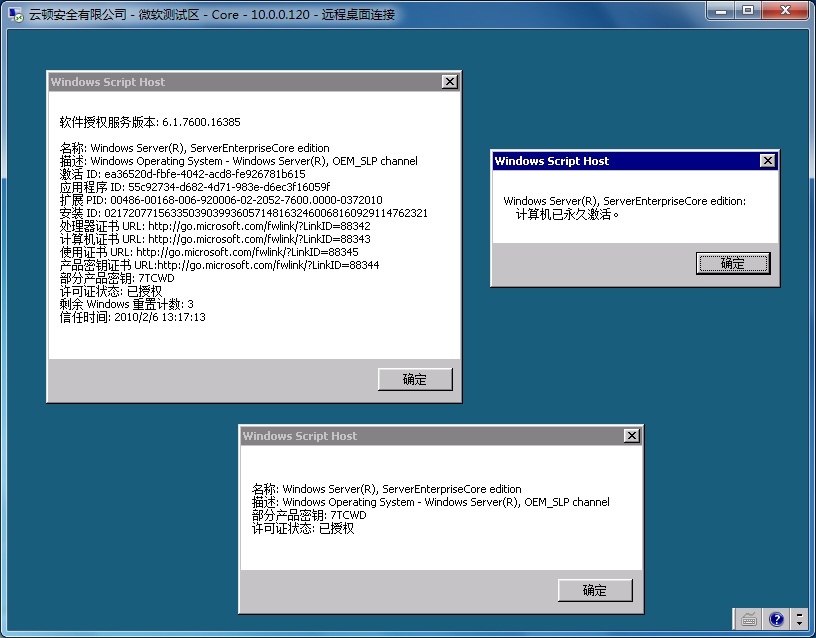Click the 激活 ID line
This screenshot has width=816, height=638.
[x=183, y=174]
